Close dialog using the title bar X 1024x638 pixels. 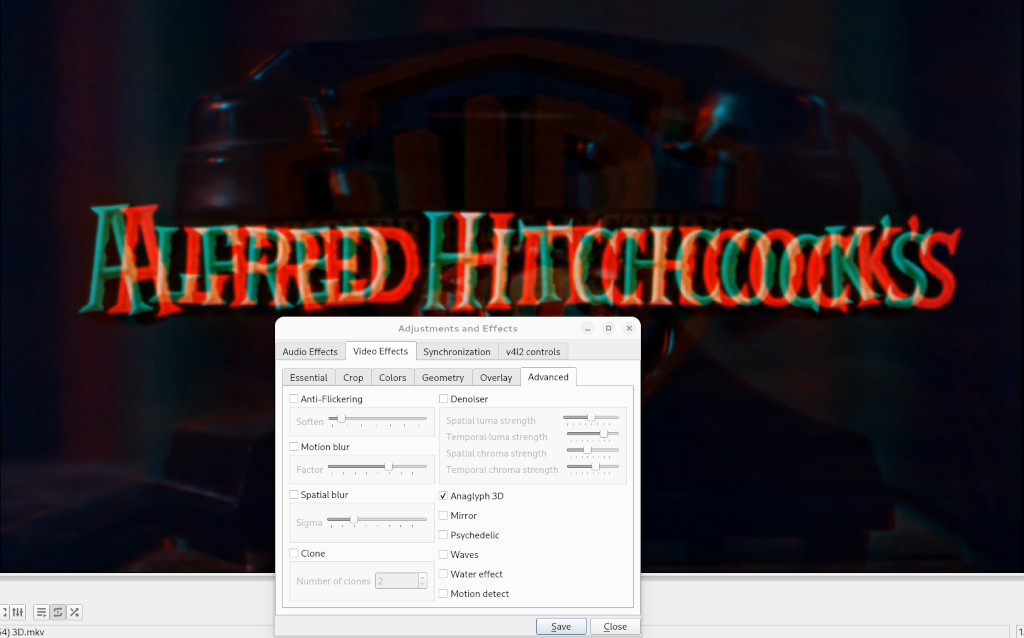click(x=630, y=328)
